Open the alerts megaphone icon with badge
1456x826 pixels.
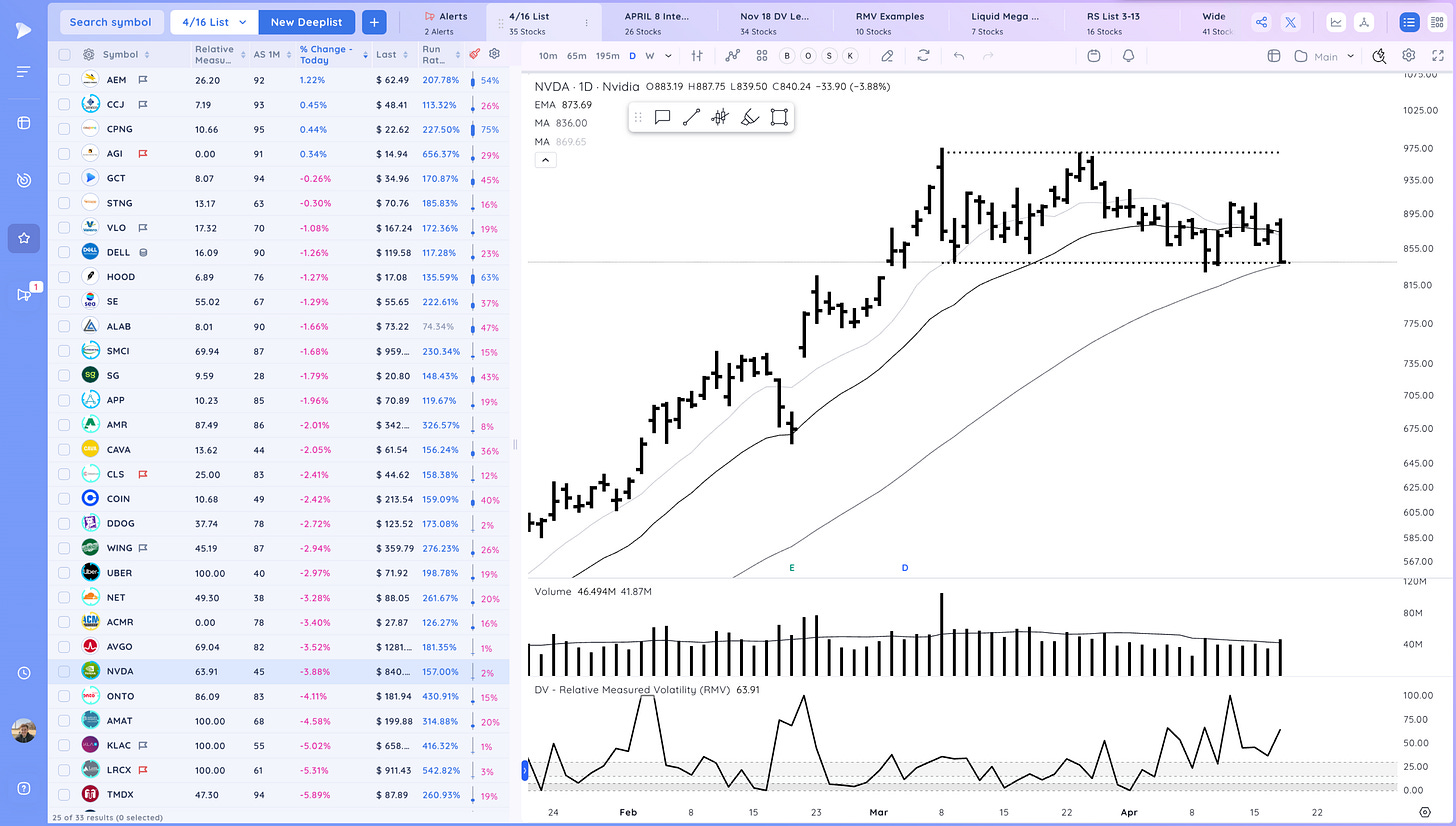coord(25,293)
